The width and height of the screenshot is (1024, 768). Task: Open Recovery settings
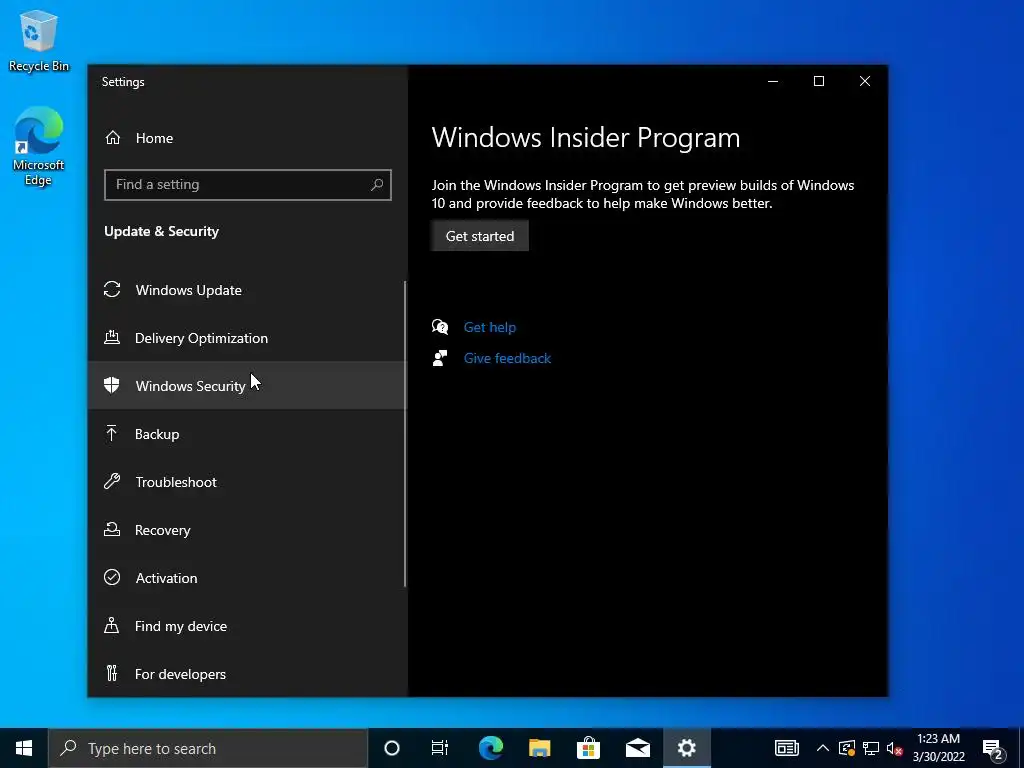click(x=247, y=530)
